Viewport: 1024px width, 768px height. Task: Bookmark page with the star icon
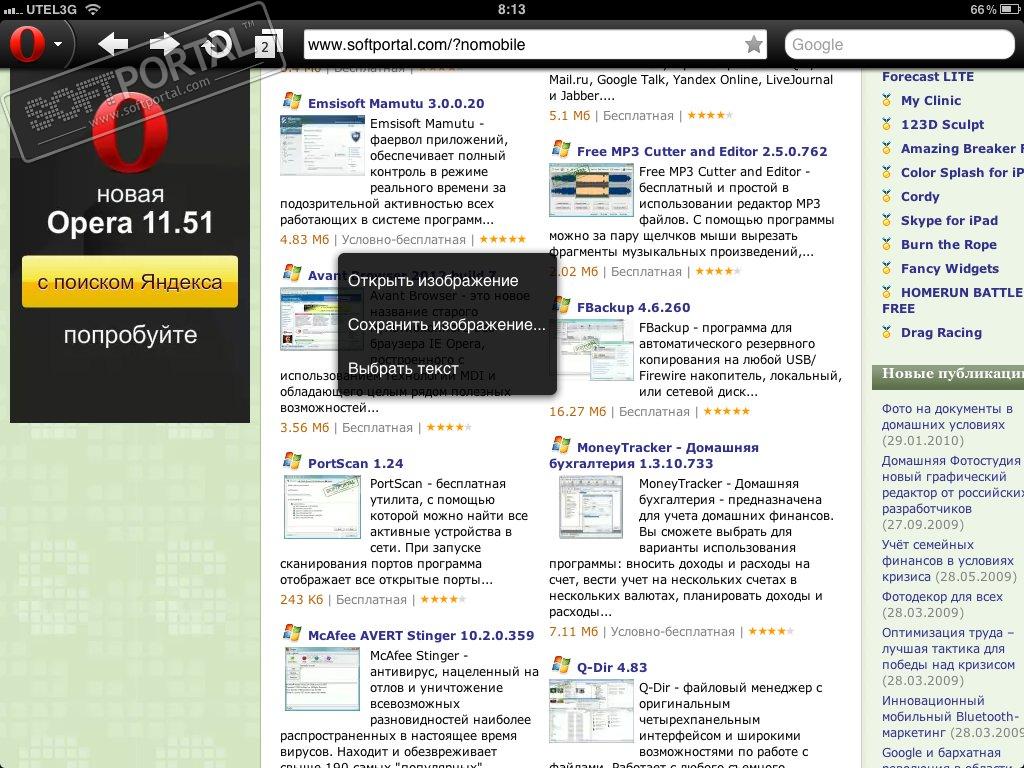coord(754,44)
